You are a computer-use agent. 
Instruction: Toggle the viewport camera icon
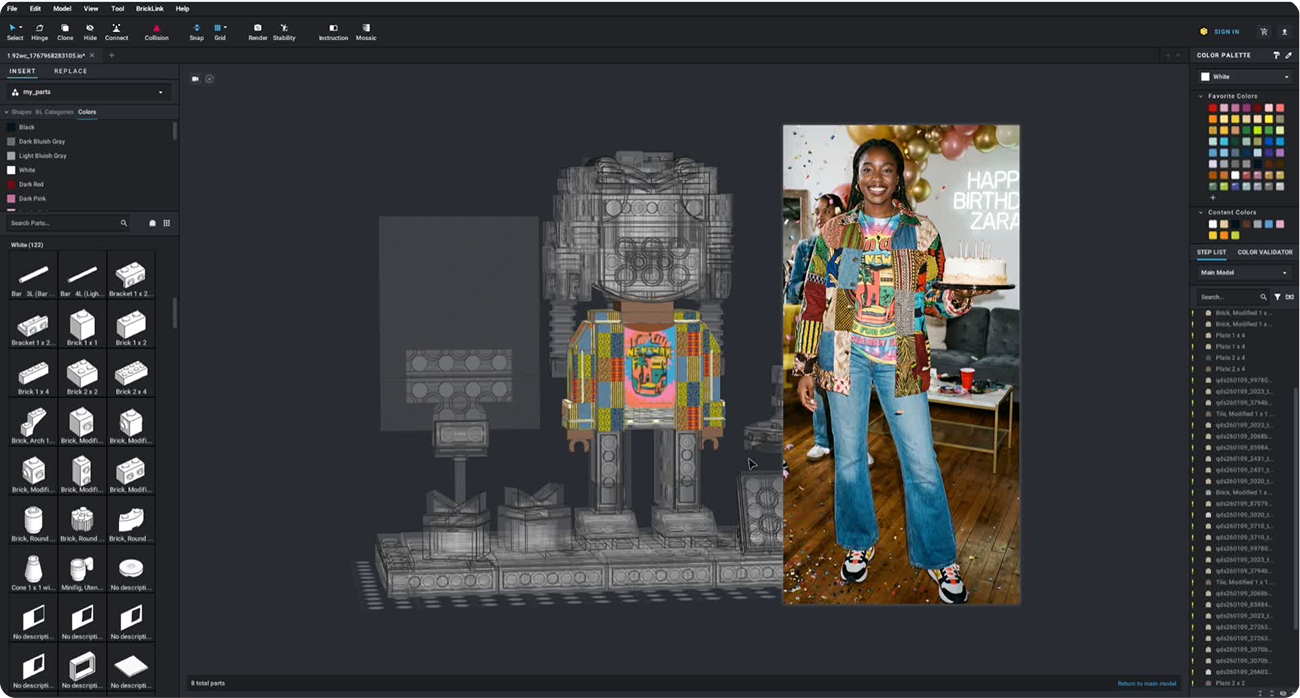(x=196, y=79)
